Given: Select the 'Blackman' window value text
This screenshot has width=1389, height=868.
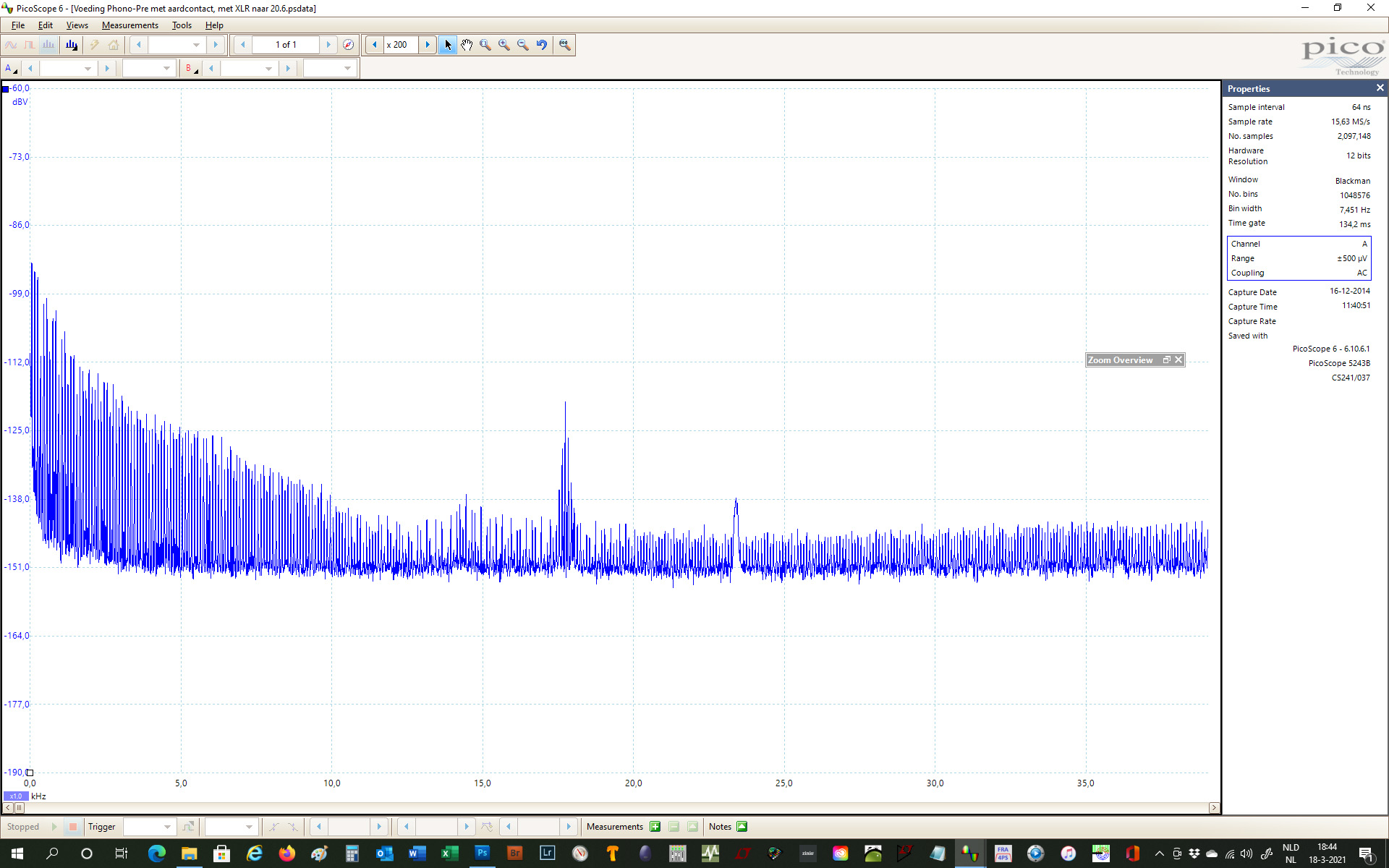Looking at the screenshot, I should [1352, 181].
